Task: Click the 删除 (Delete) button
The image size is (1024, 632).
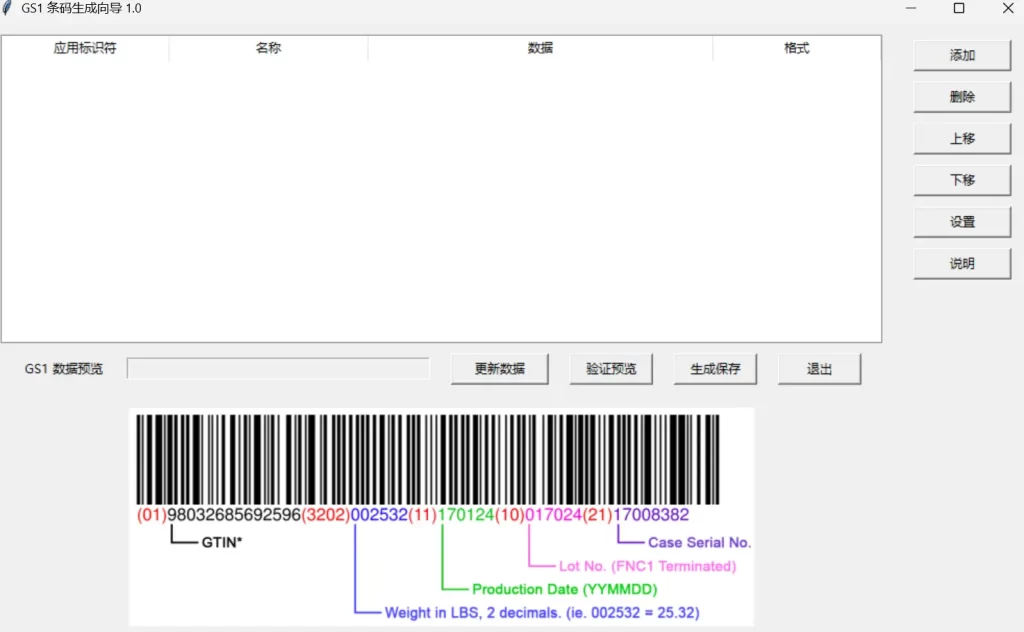Action: [962, 97]
